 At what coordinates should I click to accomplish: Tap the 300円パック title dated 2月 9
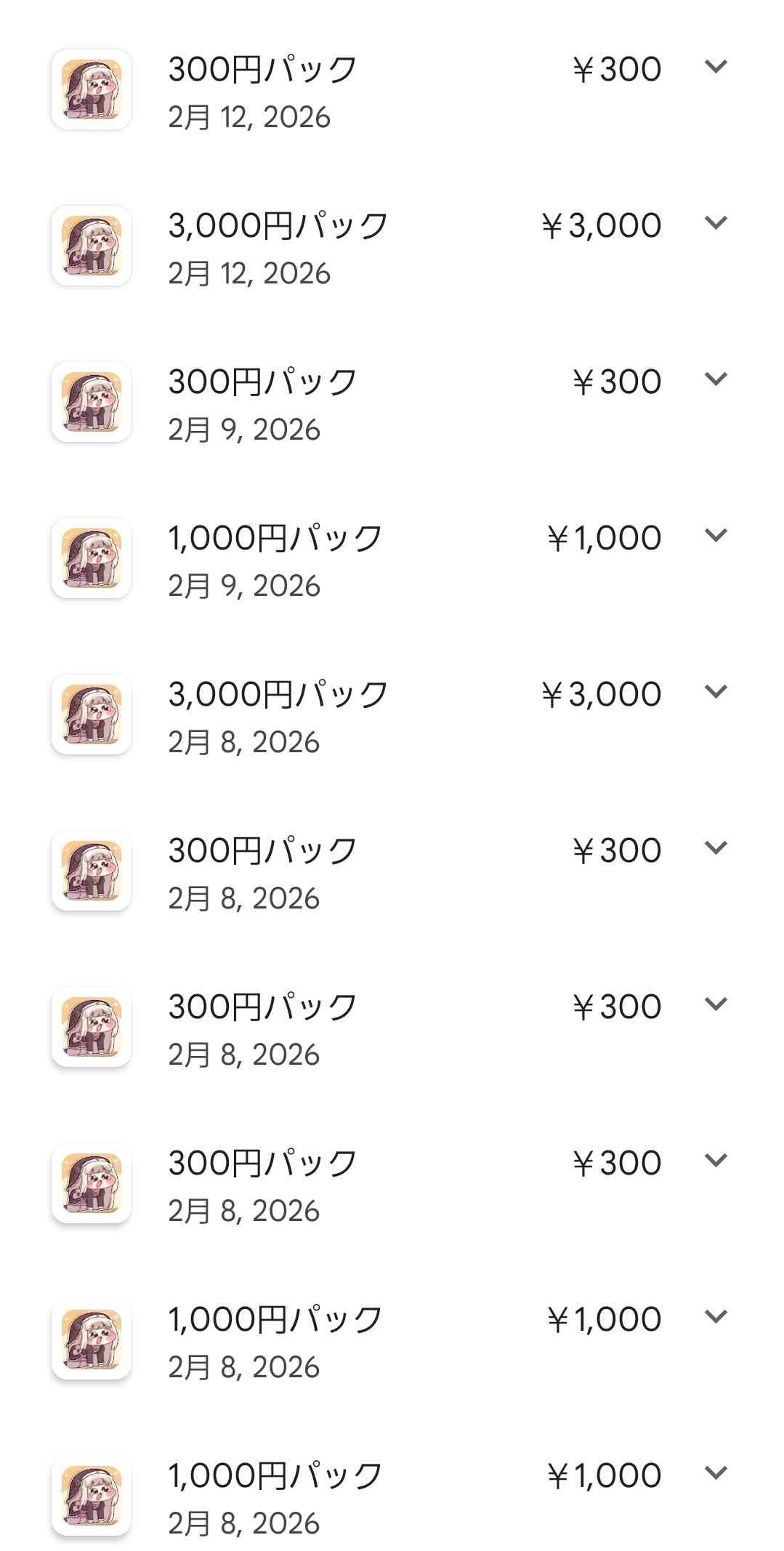262,382
